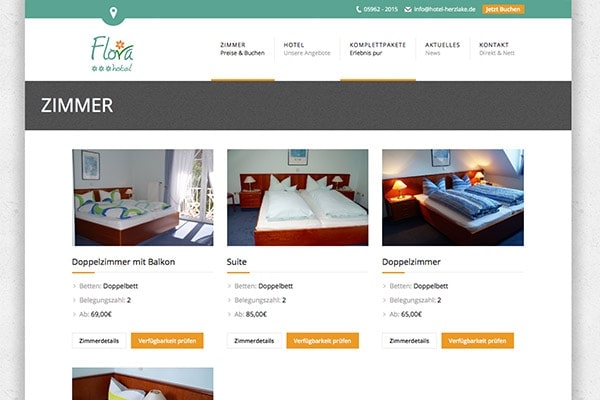Screen dimensions: 600x400
Task: Open the Zimmer Preise & Buchen menu
Action: (243, 49)
